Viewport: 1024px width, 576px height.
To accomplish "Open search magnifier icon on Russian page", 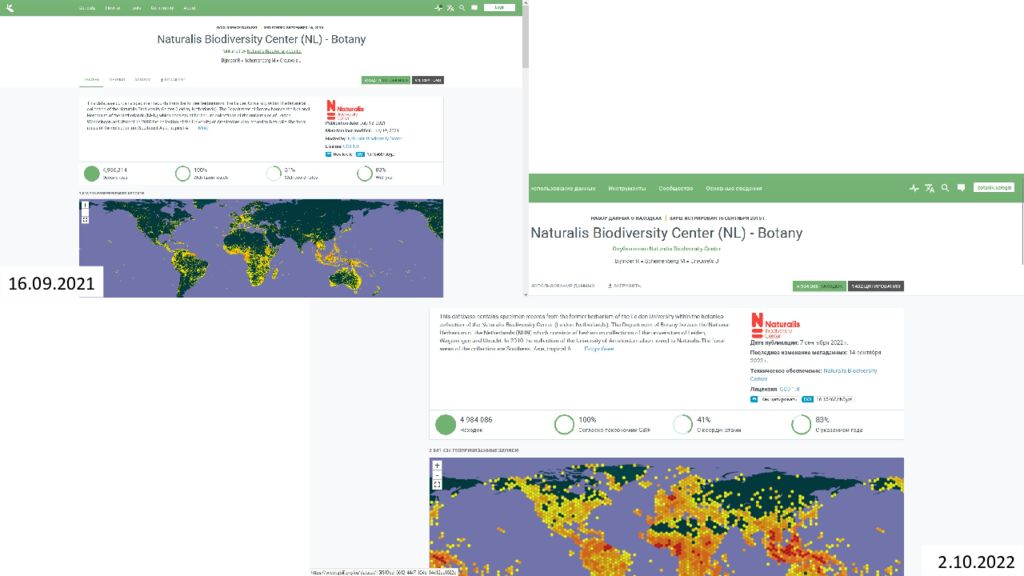I will 945,188.
